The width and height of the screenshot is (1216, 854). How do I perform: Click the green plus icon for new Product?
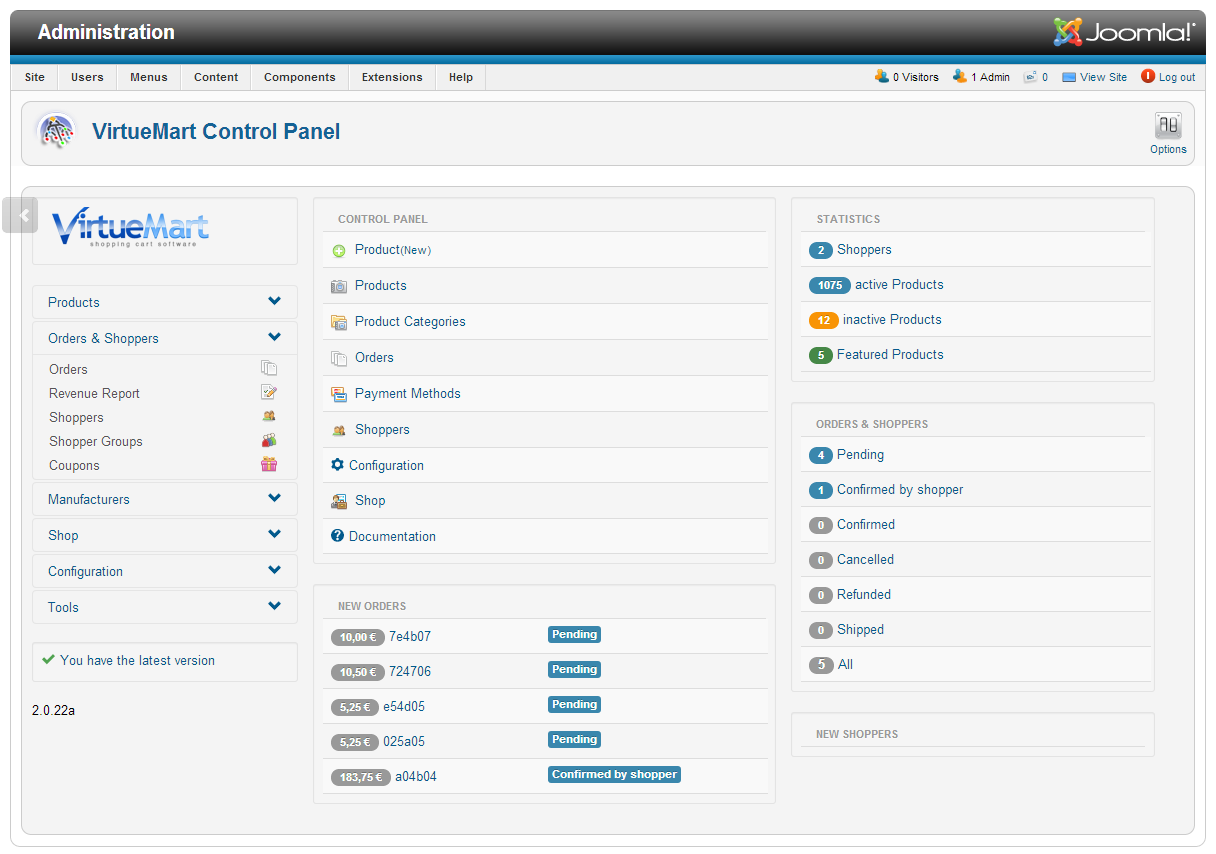tap(339, 251)
